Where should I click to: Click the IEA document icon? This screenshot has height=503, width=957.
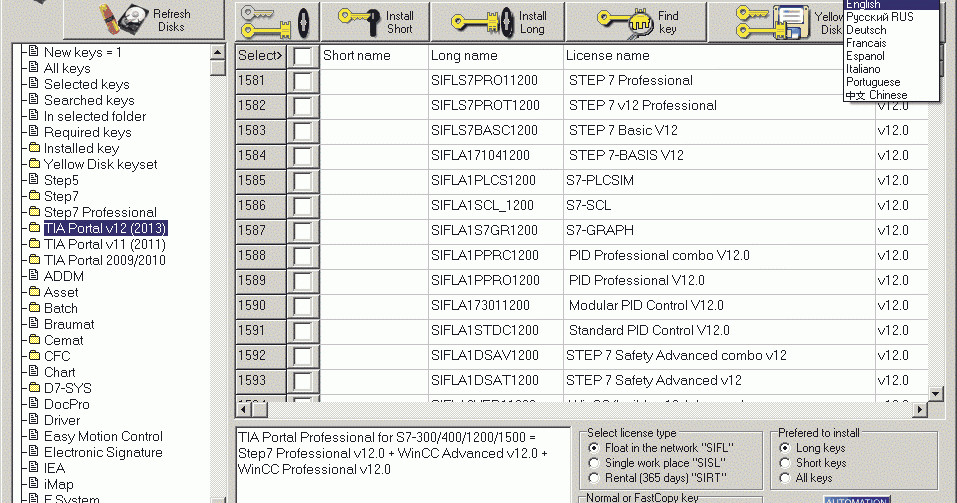[34, 467]
